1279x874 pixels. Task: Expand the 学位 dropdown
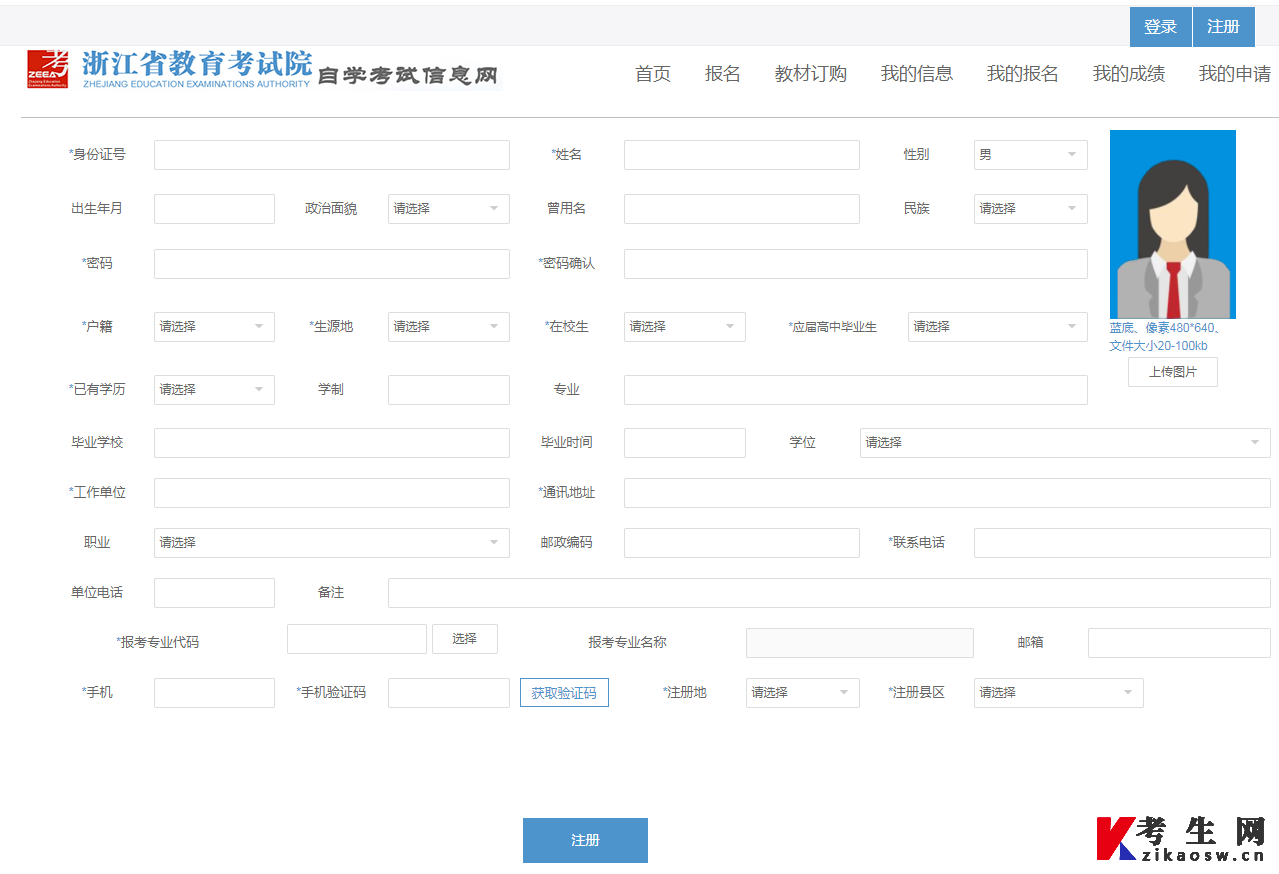pyautogui.click(x=1065, y=443)
